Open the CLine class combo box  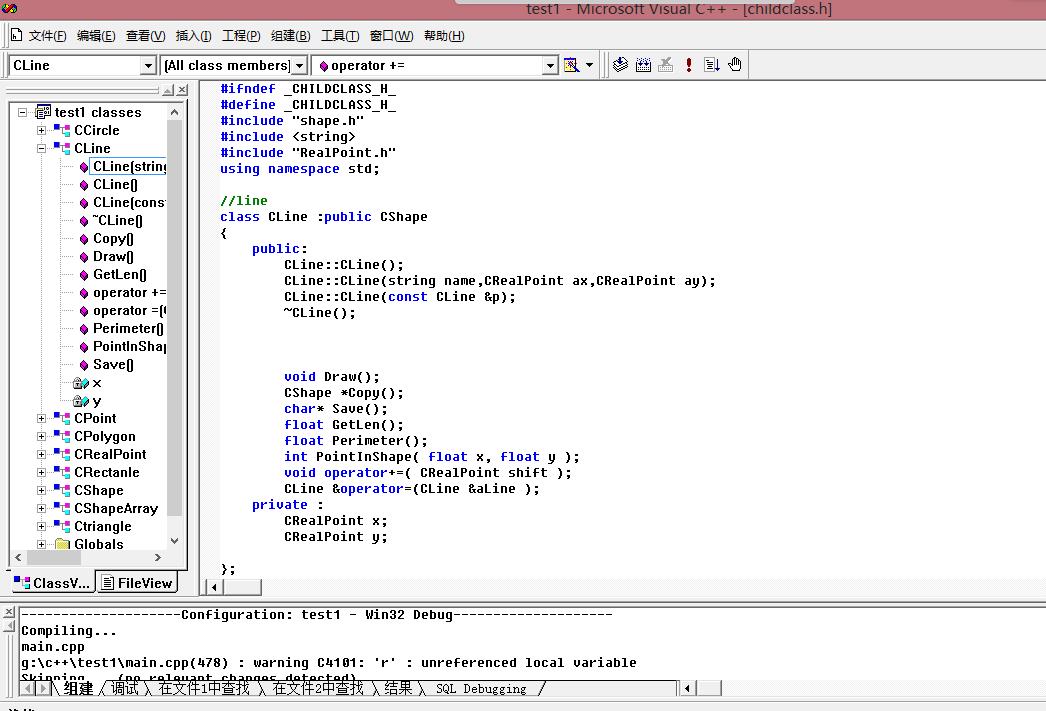[x=148, y=65]
